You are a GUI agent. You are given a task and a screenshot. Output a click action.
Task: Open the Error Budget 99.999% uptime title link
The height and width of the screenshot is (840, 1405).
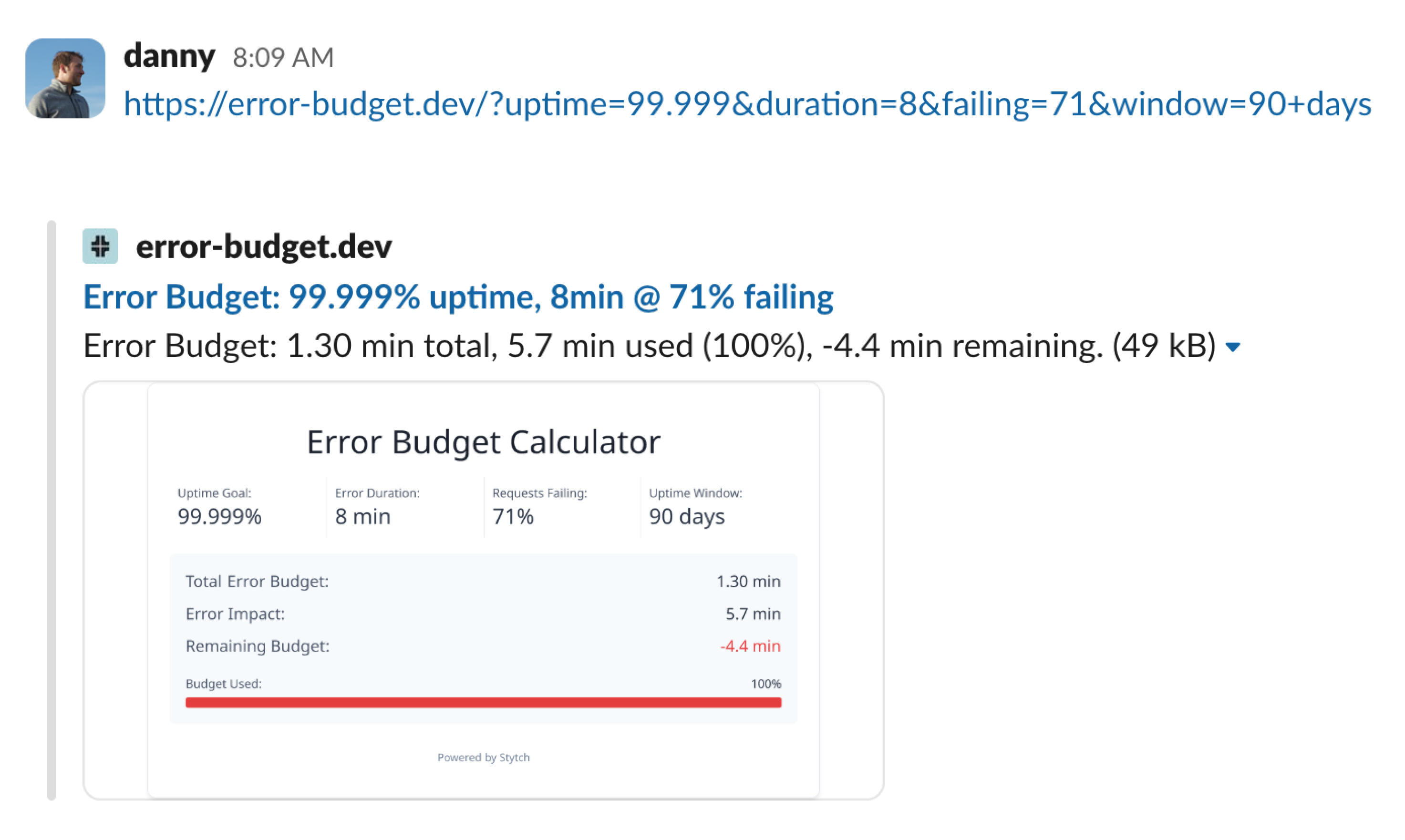(458, 297)
